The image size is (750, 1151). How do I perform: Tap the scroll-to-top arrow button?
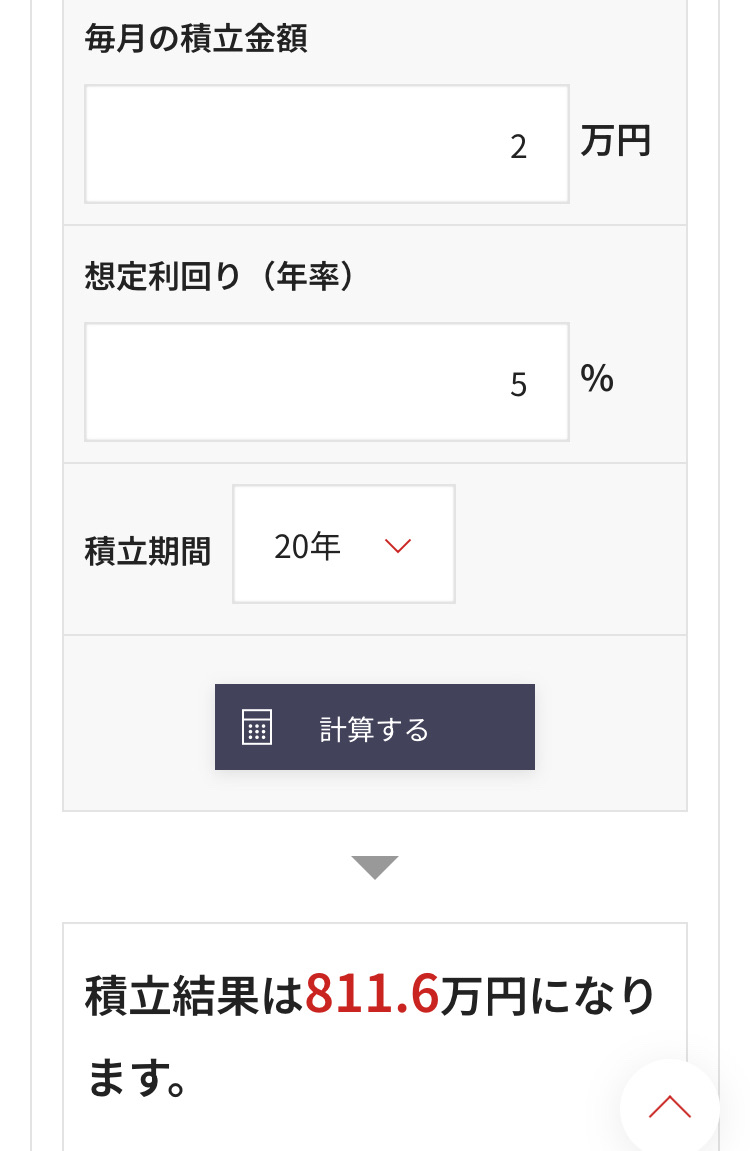(x=669, y=1106)
